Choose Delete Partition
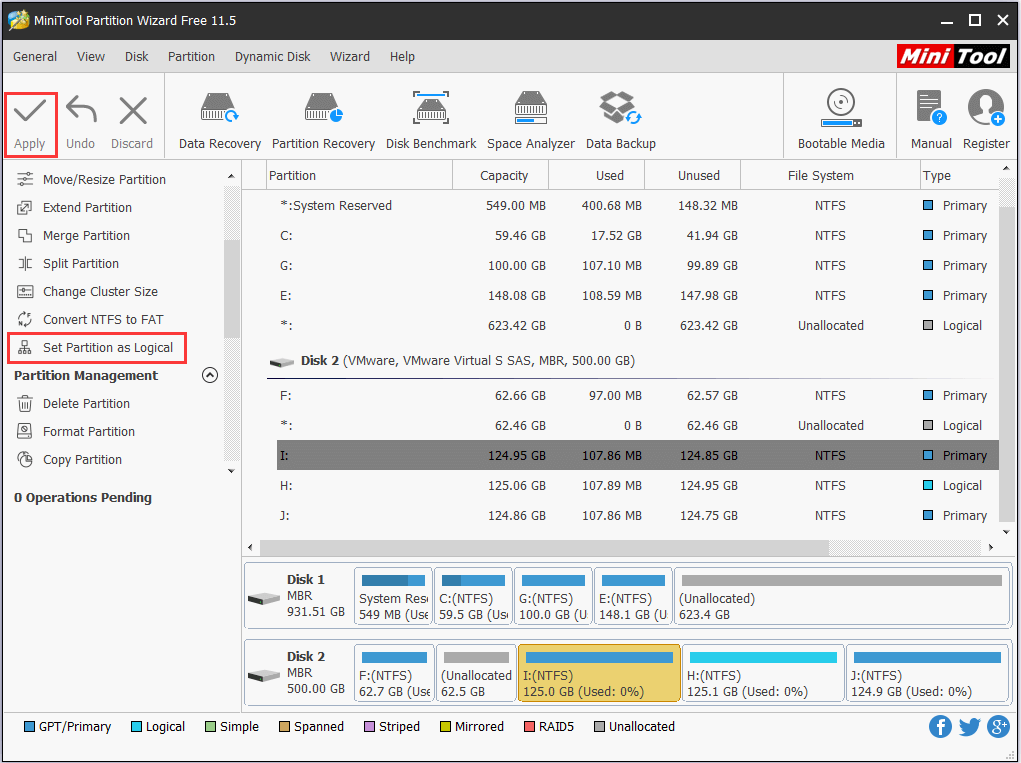This screenshot has width=1021, height=763. pos(73,404)
